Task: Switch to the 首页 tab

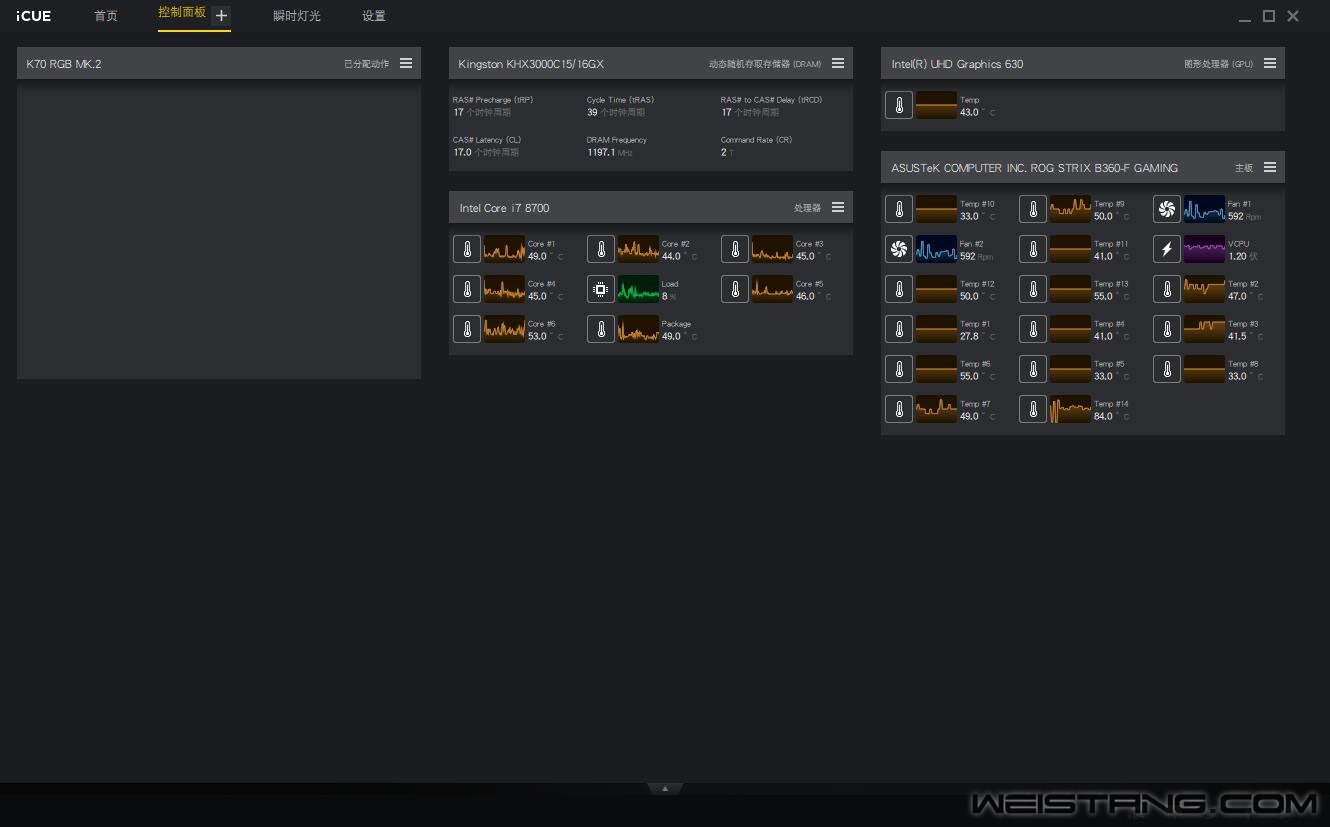Action: point(106,16)
